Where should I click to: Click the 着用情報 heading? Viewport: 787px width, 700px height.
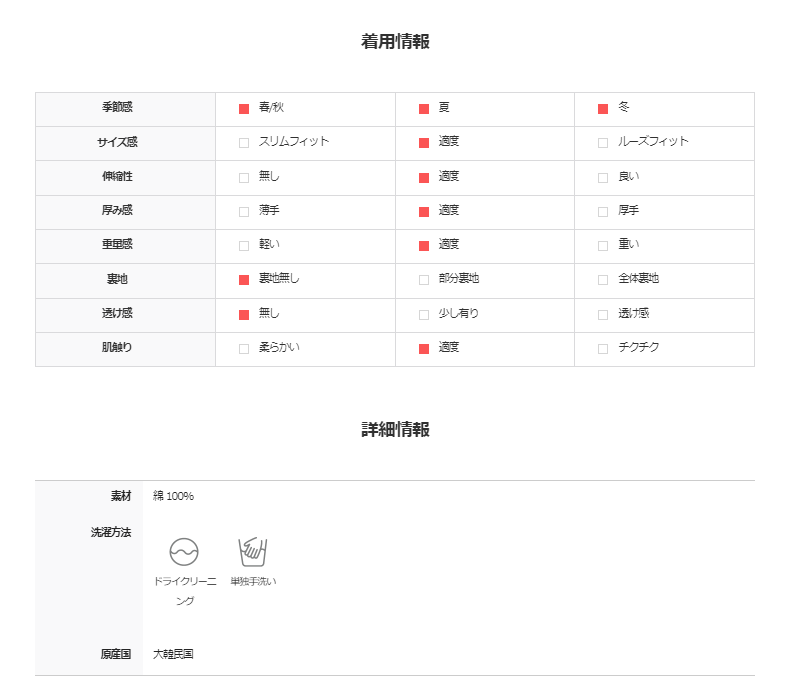pyautogui.click(x=395, y=41)
